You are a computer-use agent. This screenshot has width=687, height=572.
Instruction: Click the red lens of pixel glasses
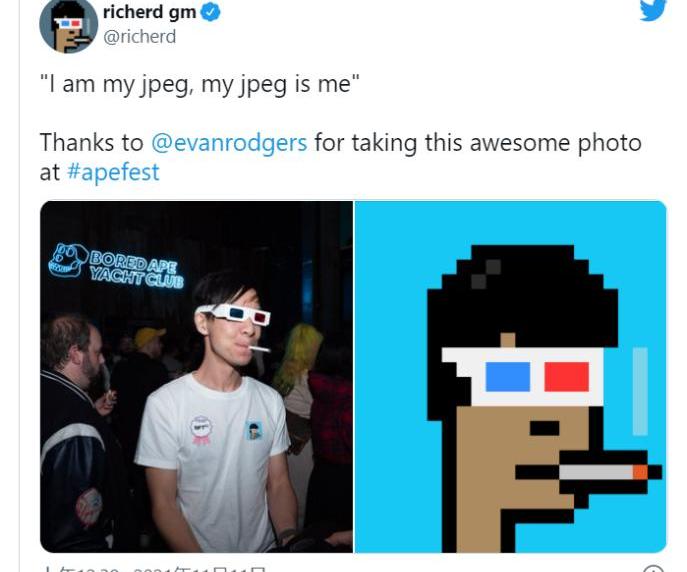(x=567, y=377)
